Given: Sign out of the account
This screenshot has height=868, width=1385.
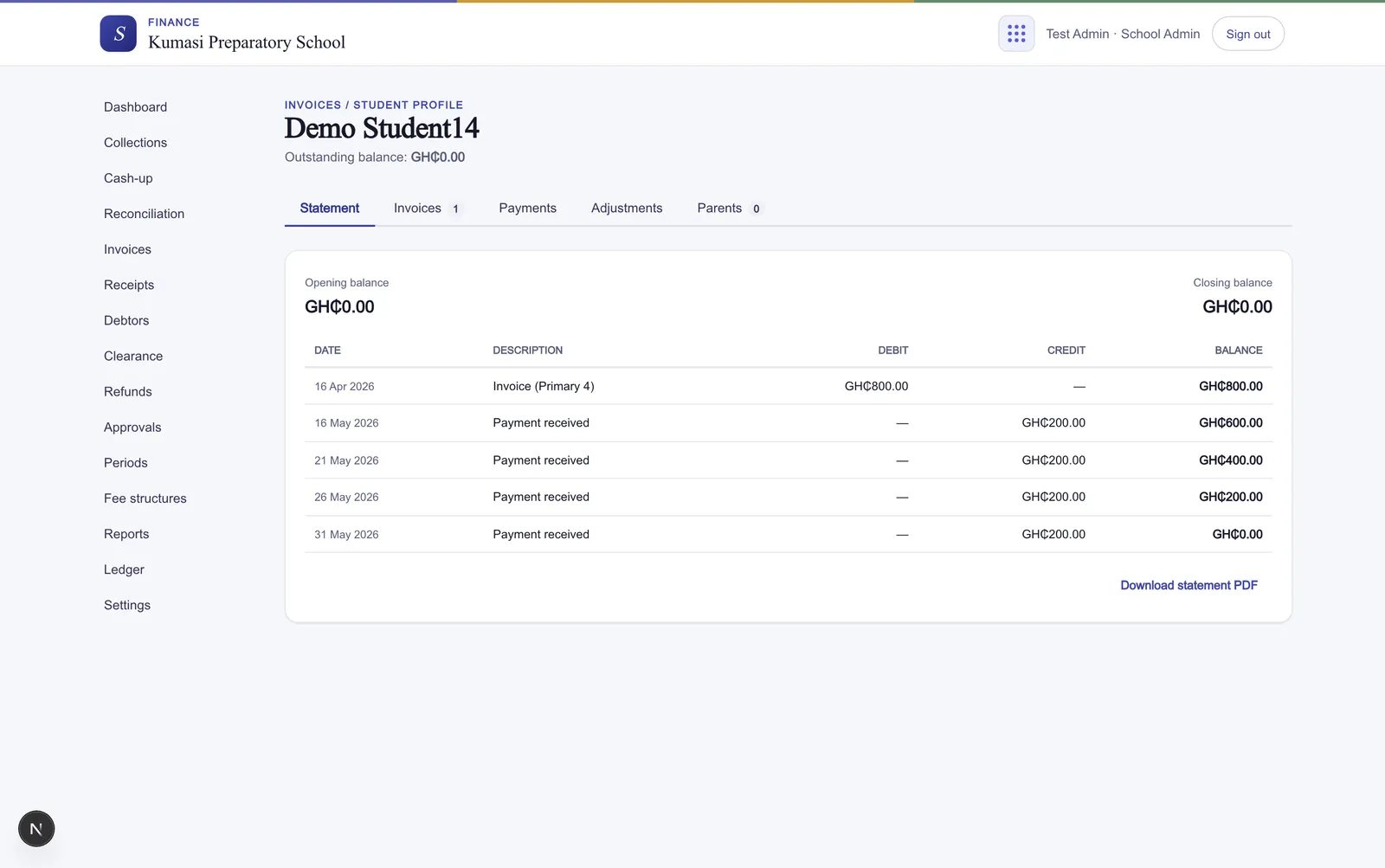Looking at the screenshot, I should click(1247, 34).
